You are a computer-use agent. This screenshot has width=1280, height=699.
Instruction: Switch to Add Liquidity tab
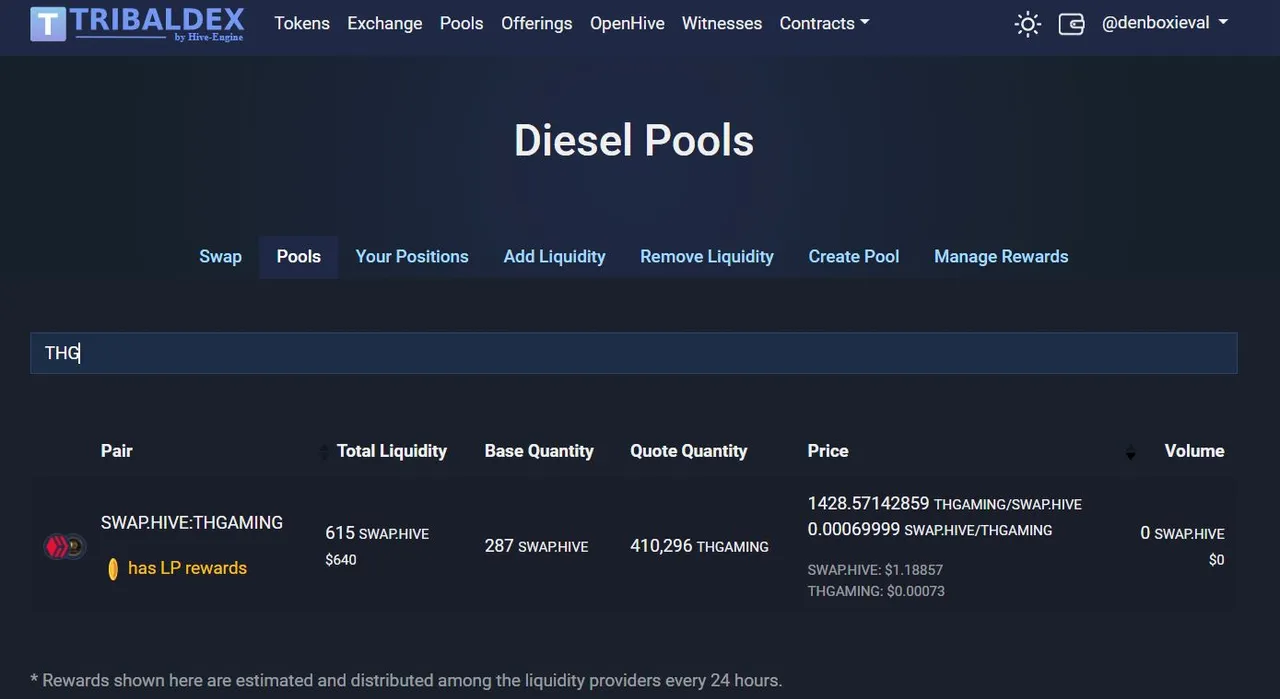(x=554, y=257)
